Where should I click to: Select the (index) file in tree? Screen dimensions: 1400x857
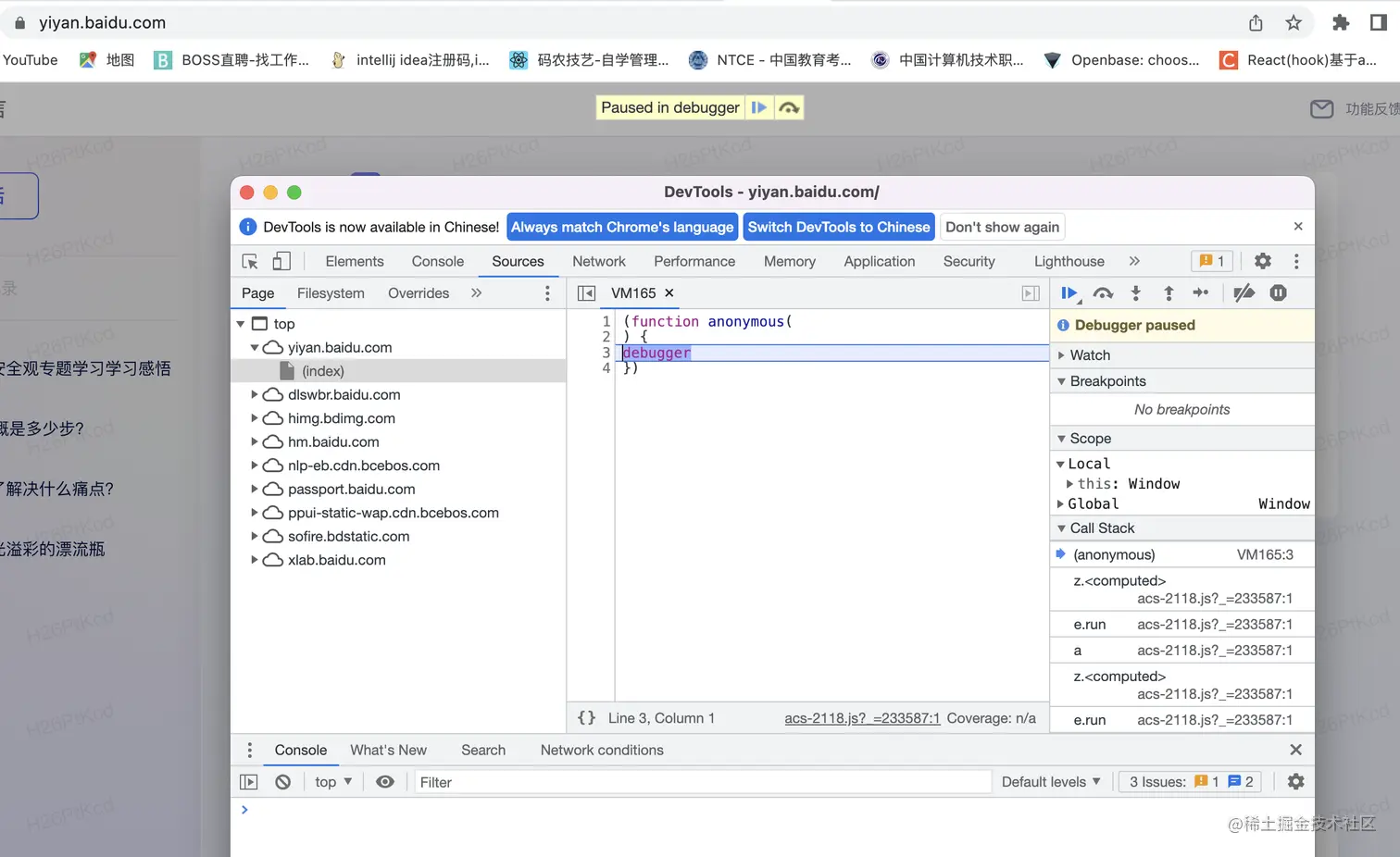click(398, 371)
